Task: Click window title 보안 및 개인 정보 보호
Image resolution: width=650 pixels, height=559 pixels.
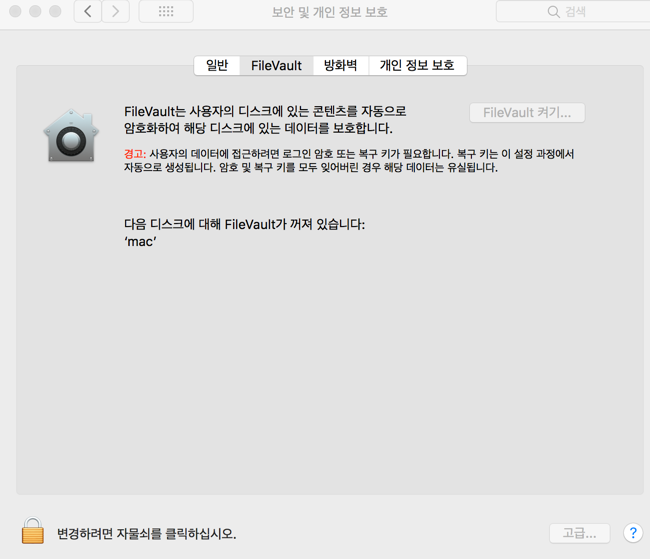Action: (x=330, y=12)
